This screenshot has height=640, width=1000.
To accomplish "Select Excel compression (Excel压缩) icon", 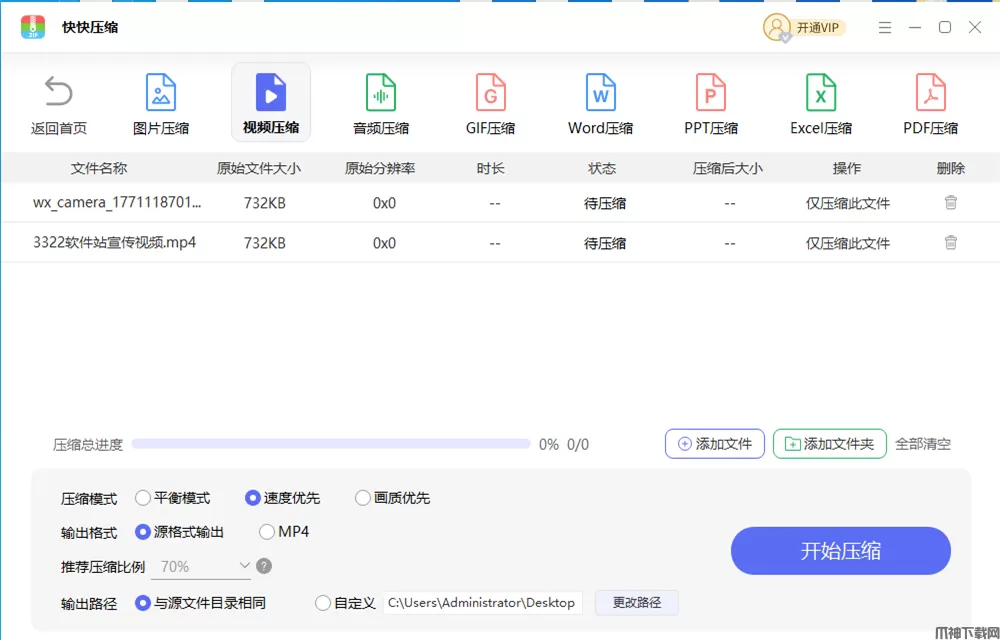I will [821, 104].
